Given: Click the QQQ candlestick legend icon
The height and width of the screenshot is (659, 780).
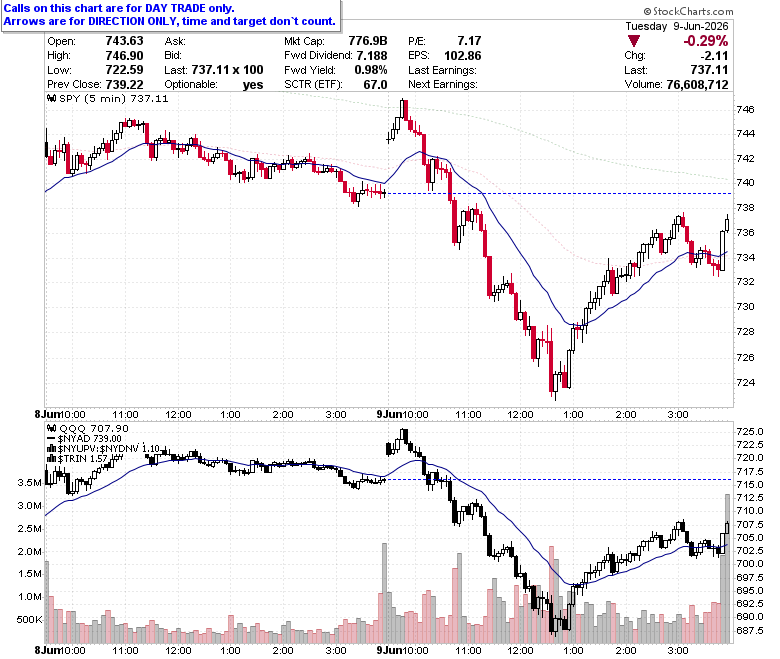Looking at the screenshot, I should pos(51,428).
